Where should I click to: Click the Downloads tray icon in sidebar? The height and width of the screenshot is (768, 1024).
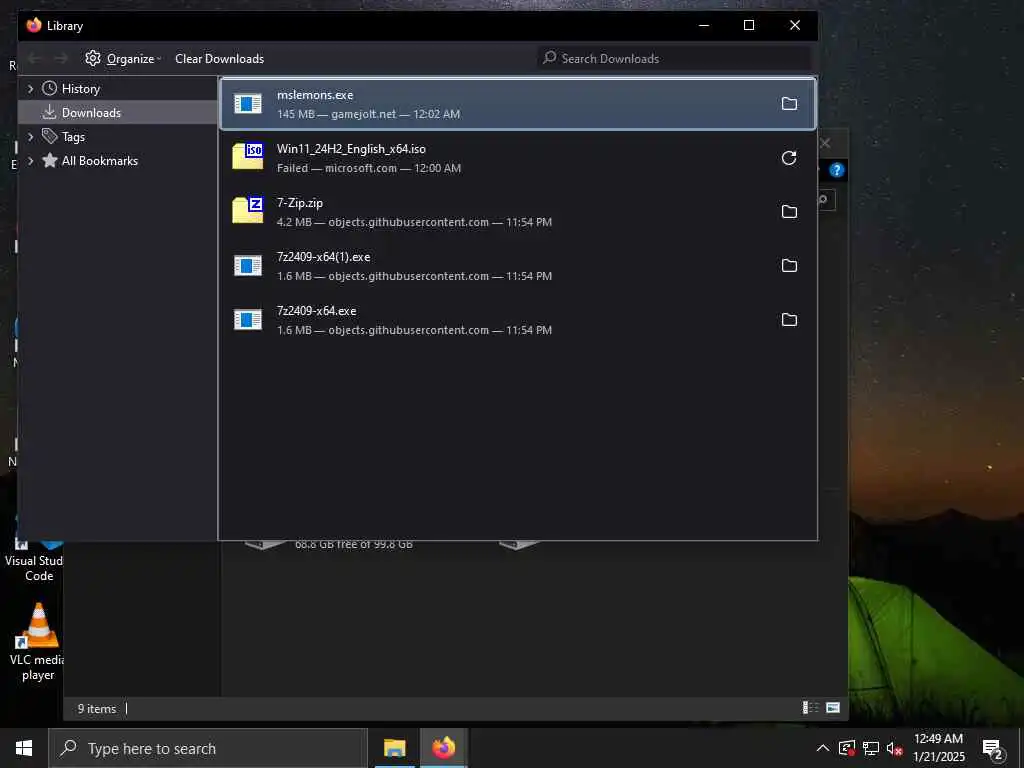tap(50, 112)
